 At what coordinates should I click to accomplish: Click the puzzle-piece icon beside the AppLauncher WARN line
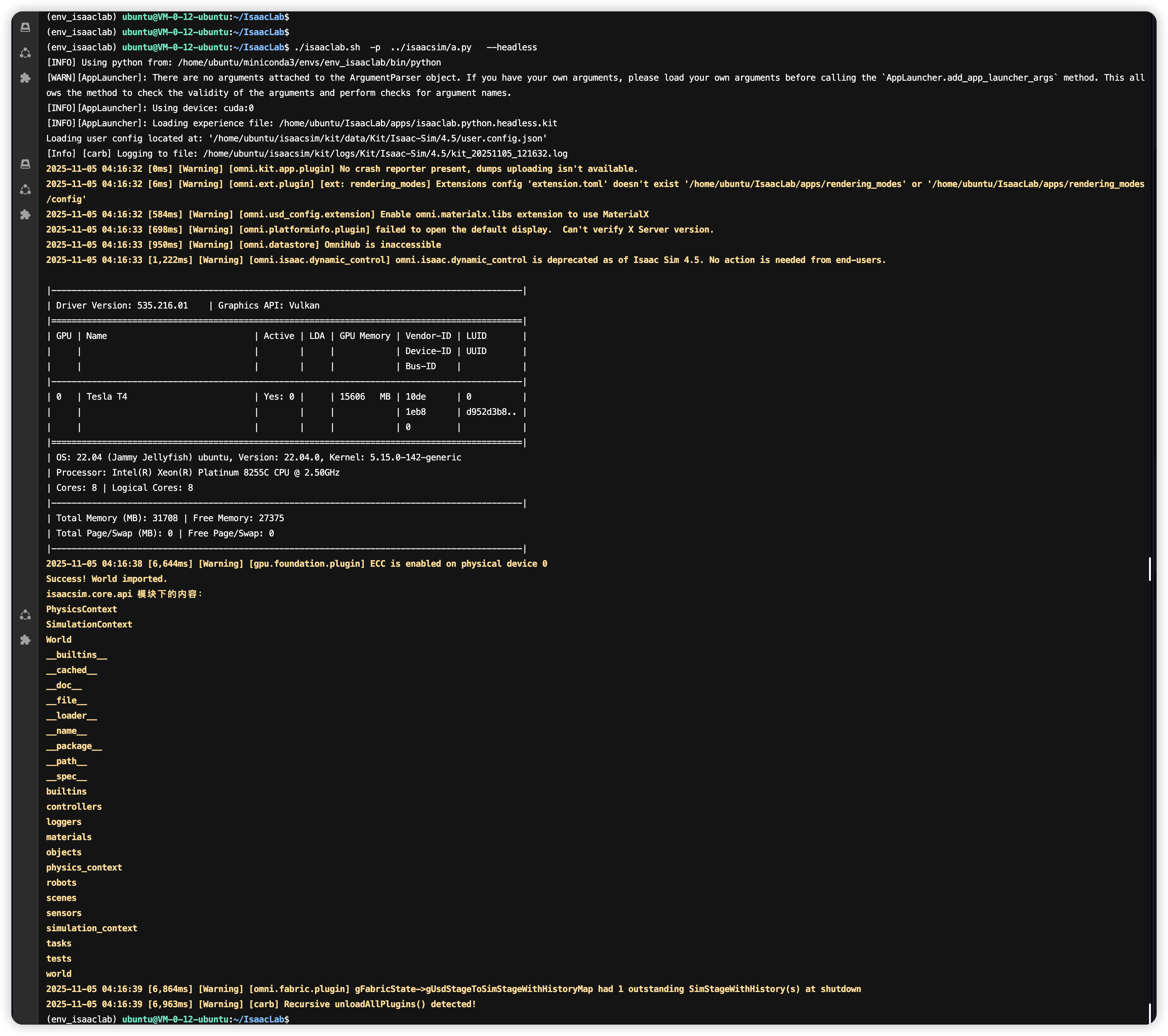tap(25, 78)
